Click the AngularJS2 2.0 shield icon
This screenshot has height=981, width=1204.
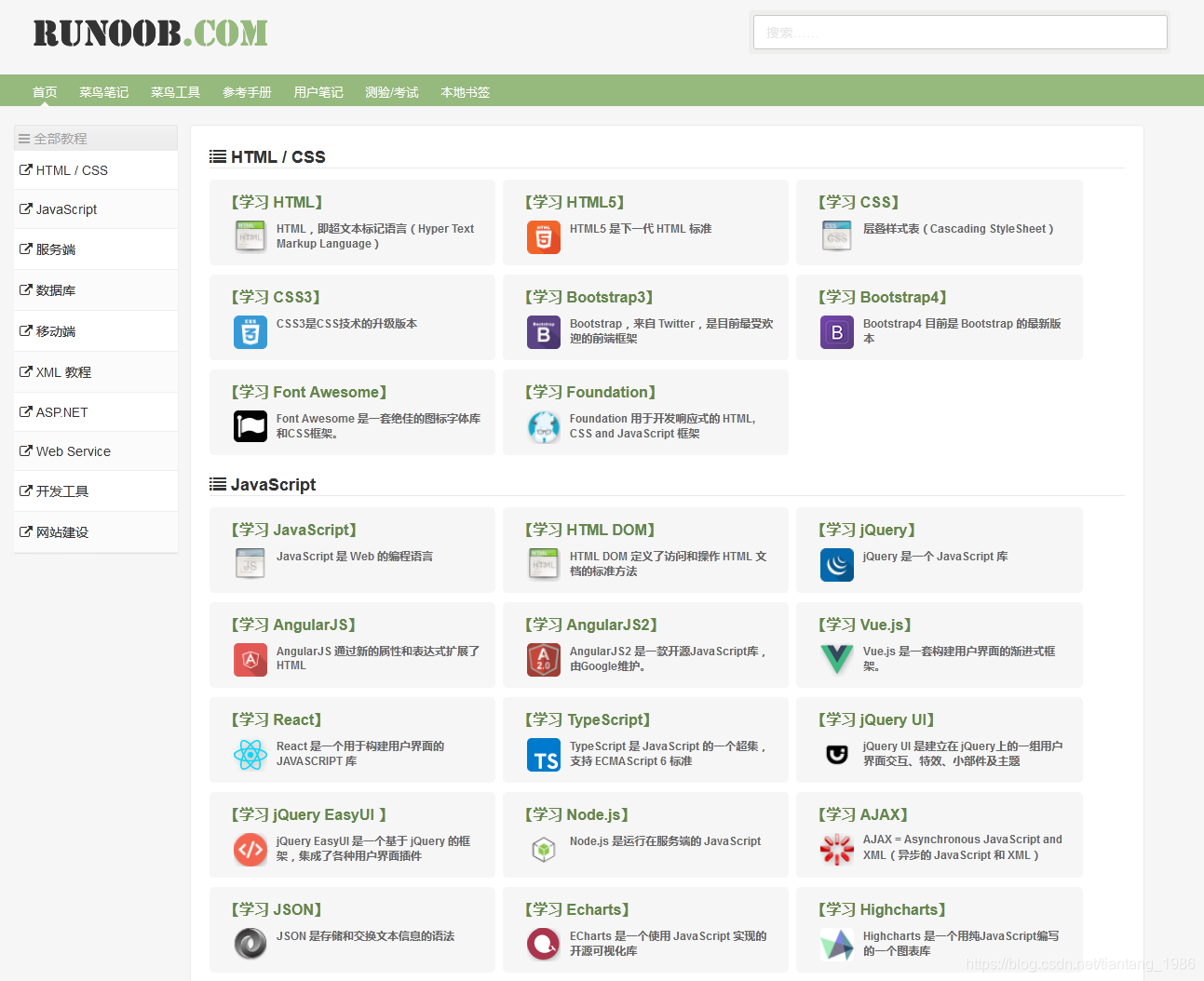(544, 659)
